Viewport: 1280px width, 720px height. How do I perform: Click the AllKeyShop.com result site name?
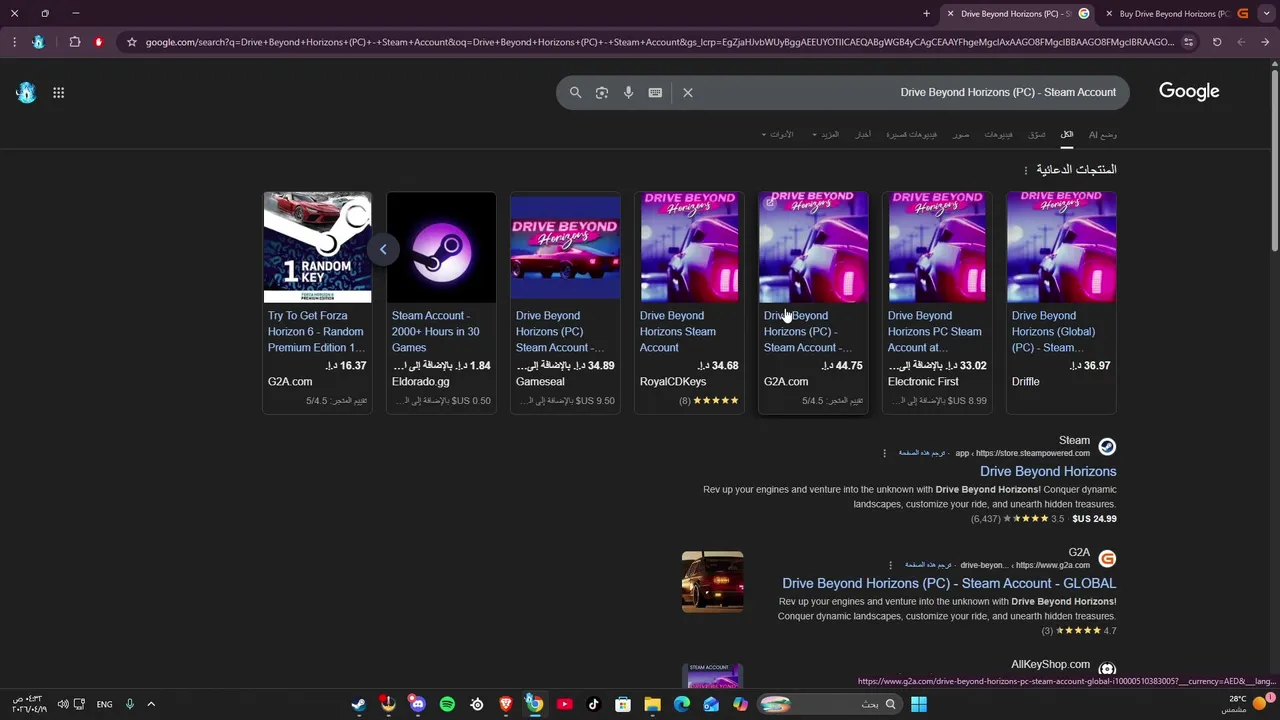tap(1050, 664)
